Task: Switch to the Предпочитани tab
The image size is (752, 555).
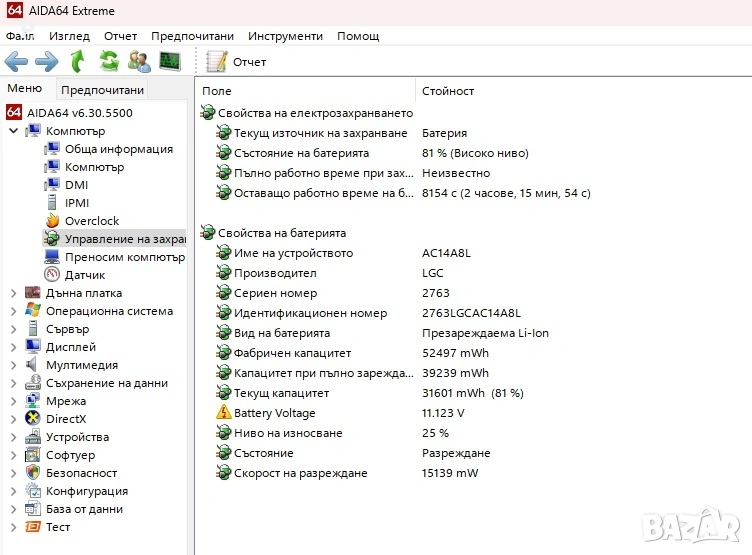Action: coord(102,90)
